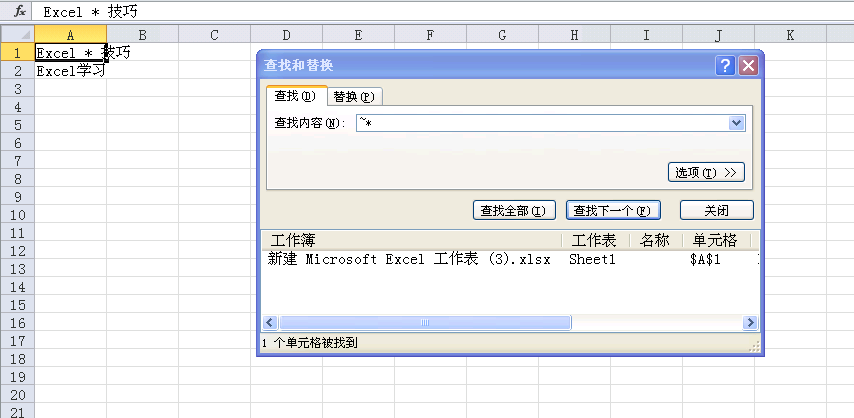854x418 pixels.
Task: Select column I header
Action: [x=646, y=35]
